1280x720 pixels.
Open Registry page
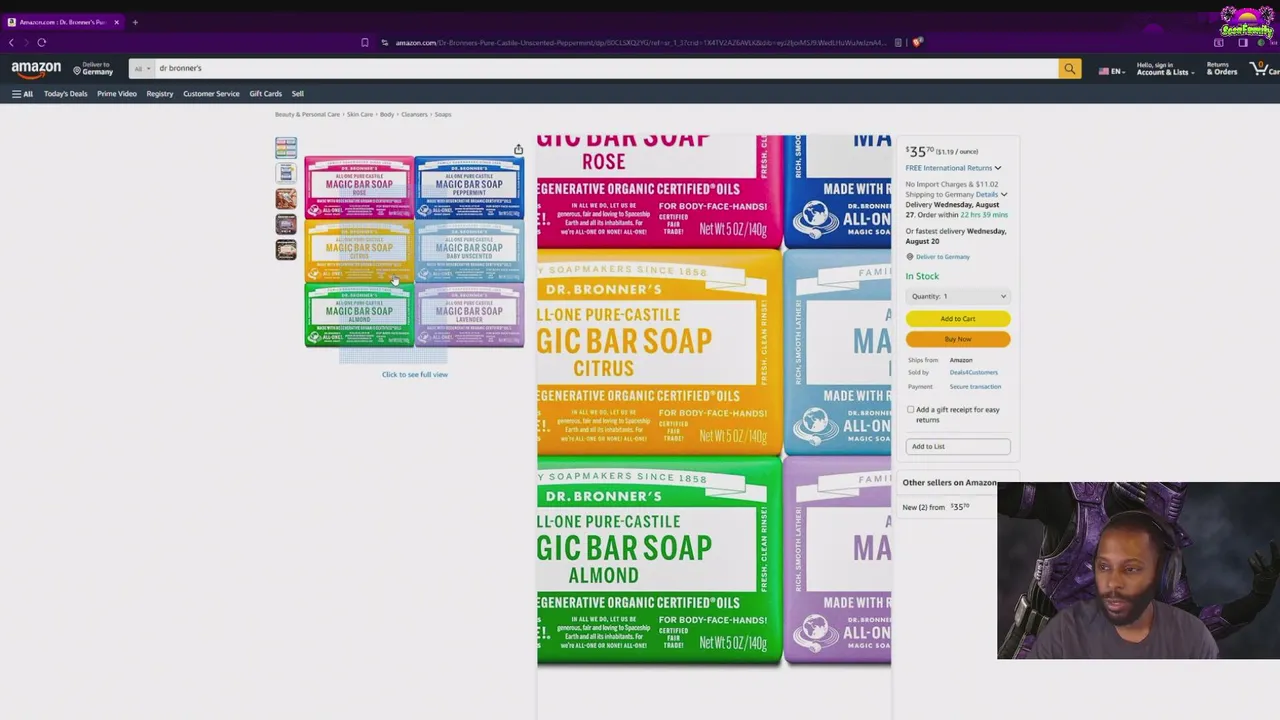pos(160,94)
